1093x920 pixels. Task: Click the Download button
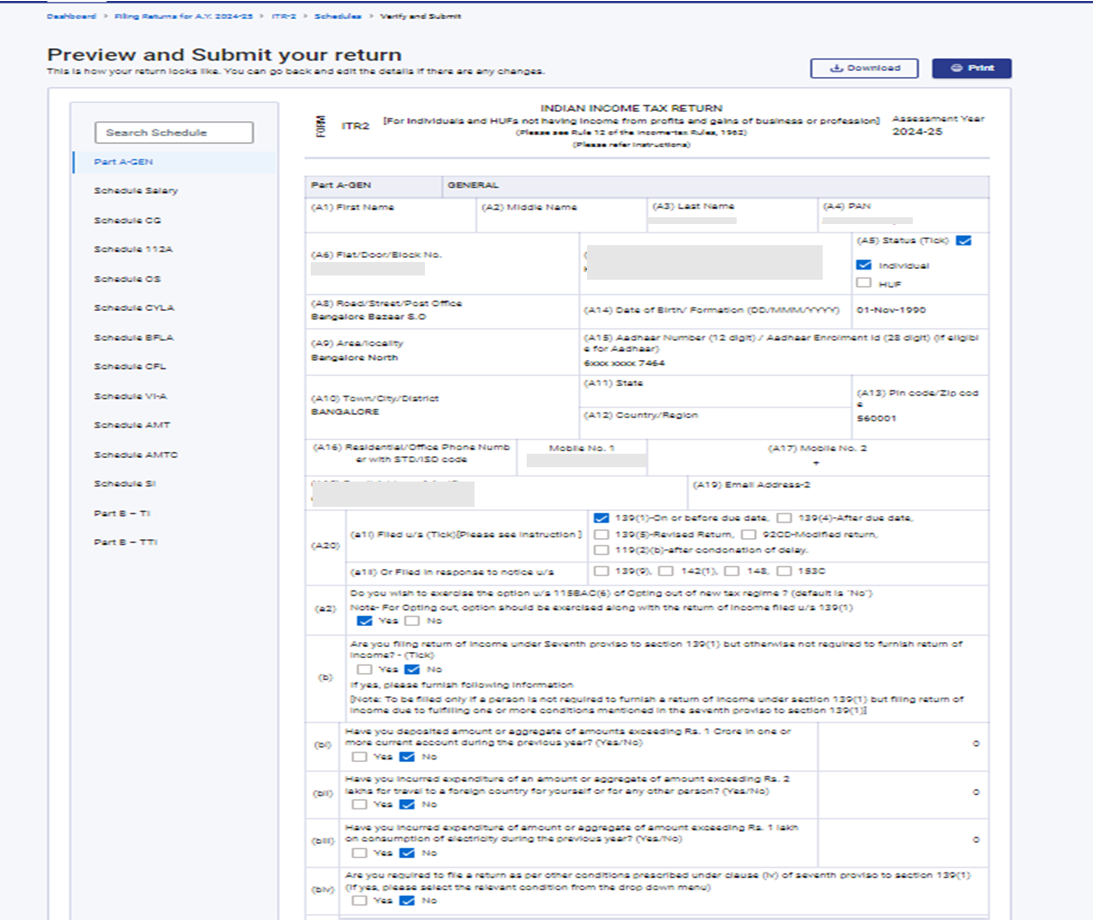click(864, 68)
